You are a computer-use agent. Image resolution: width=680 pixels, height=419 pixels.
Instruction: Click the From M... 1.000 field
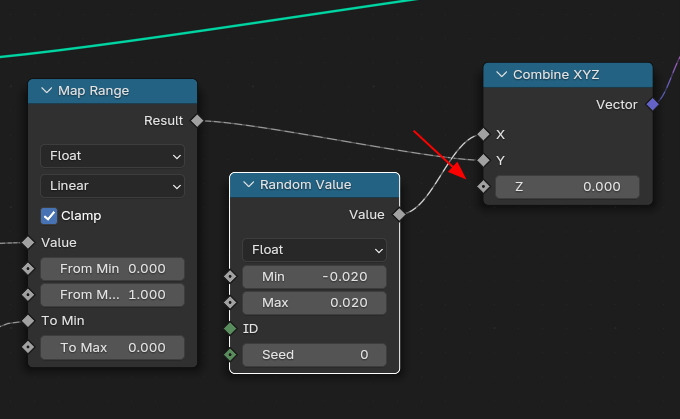tap(112, 295)
